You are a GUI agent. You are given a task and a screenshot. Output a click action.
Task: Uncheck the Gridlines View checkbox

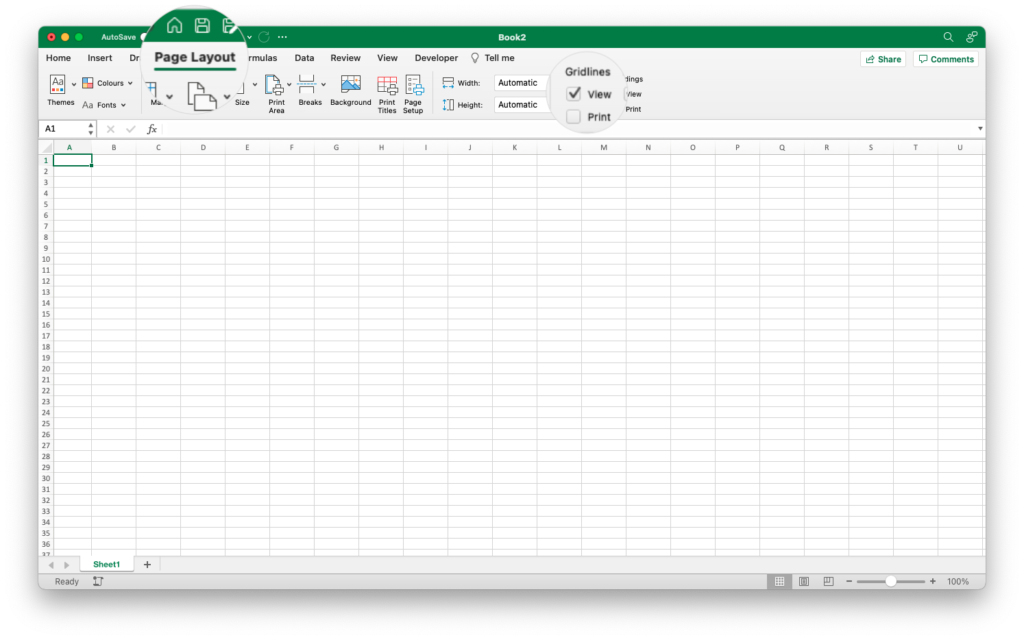[574, 94]
